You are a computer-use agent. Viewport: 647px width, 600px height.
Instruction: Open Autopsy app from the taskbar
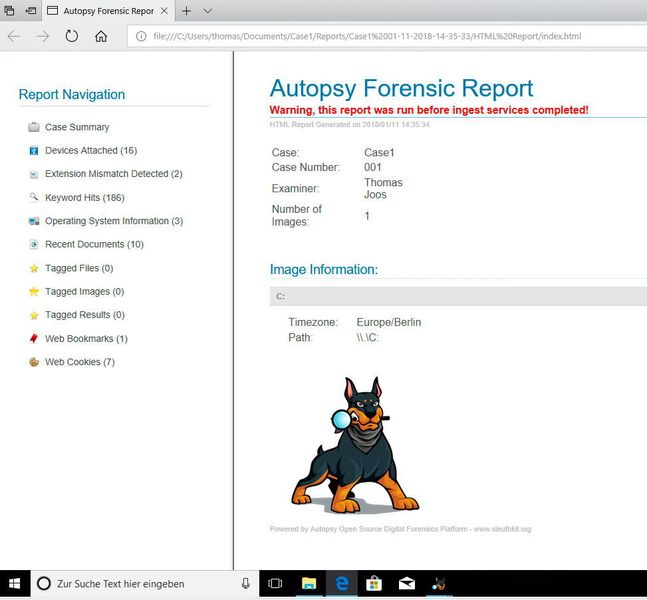click(438, 583)
